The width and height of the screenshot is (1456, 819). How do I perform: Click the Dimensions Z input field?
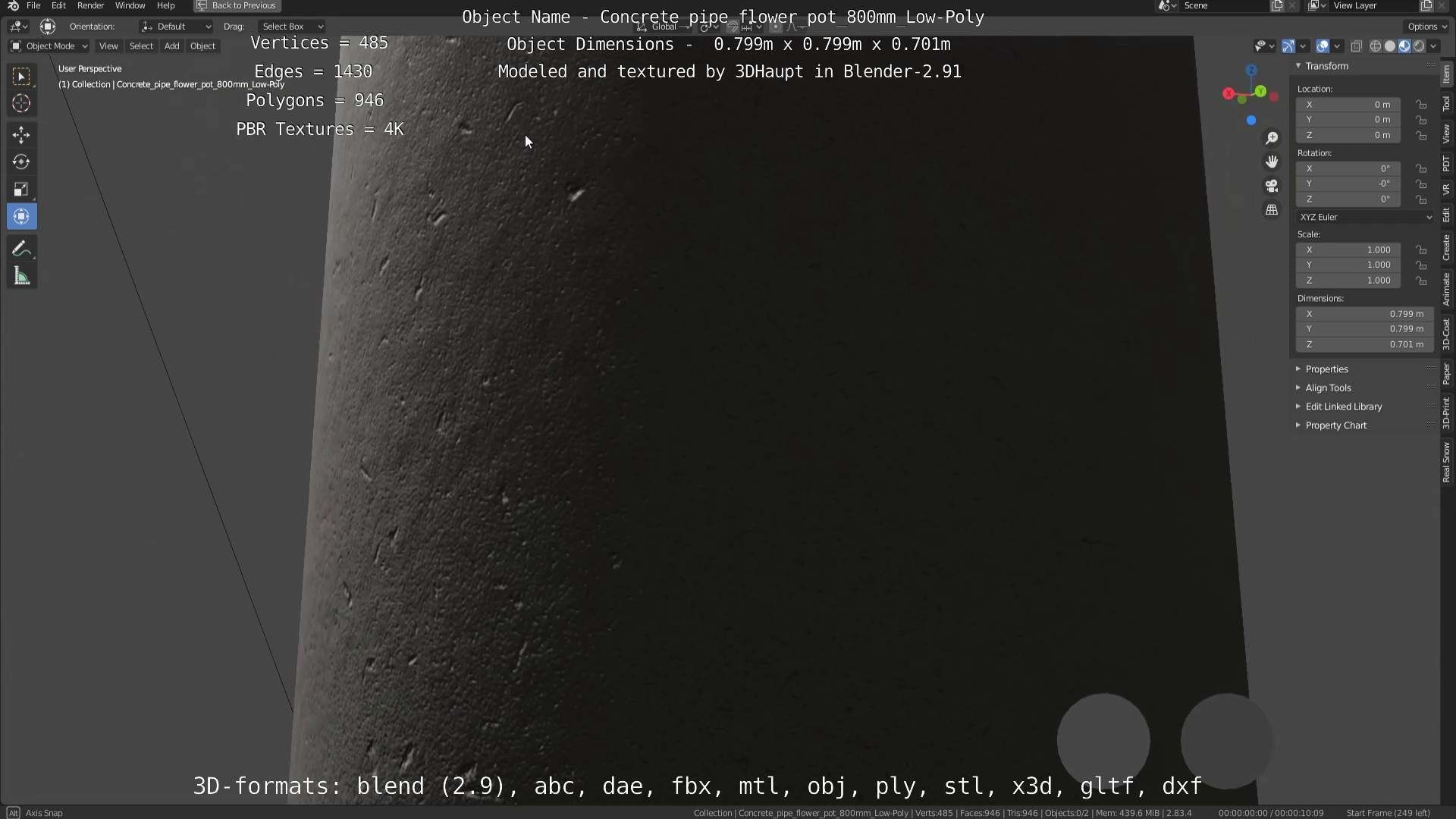pos(1363,344)
